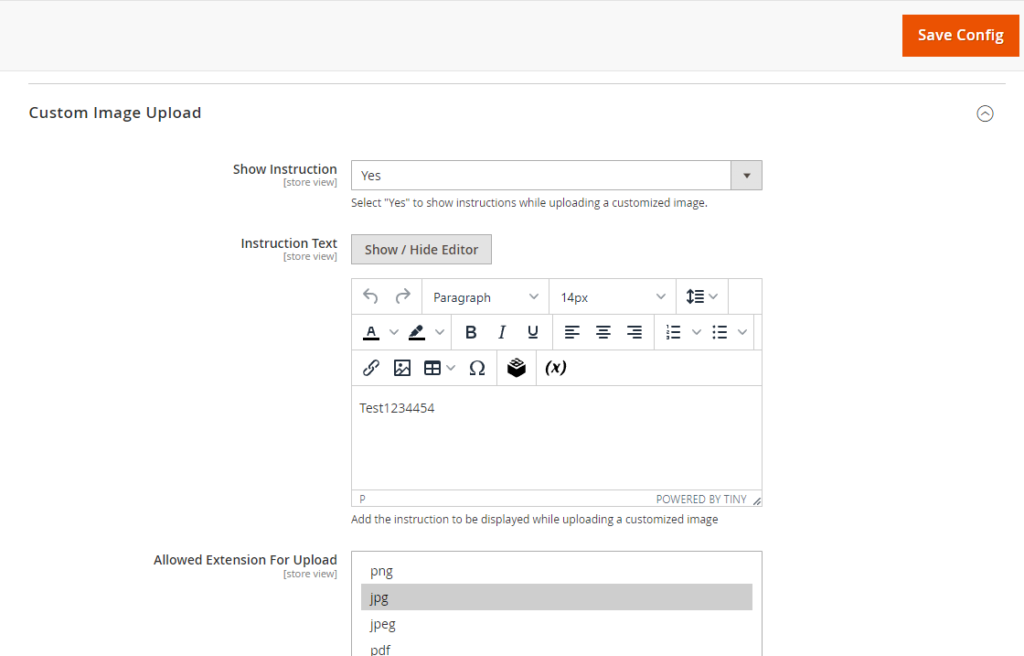Click the Show / Hide Editor button
The image size is (1024, 656).
click(x=420, y=249)
